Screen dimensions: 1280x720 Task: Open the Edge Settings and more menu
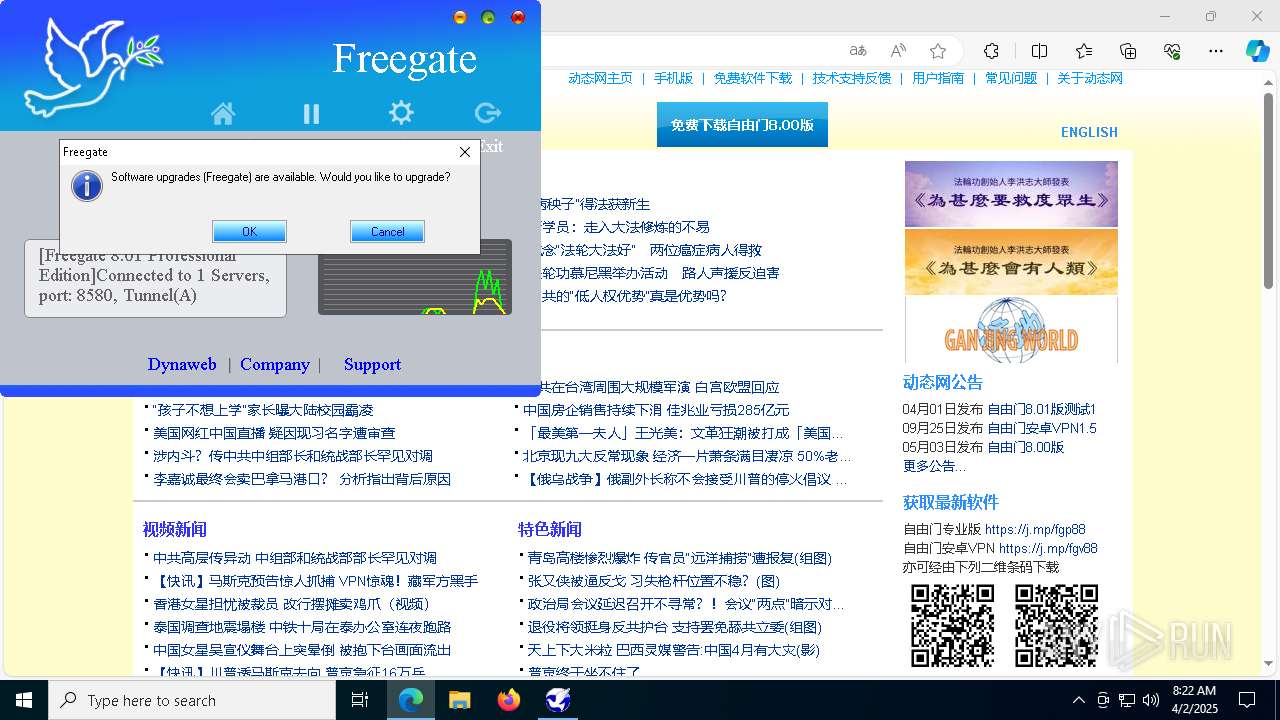tap(1216, 51)
